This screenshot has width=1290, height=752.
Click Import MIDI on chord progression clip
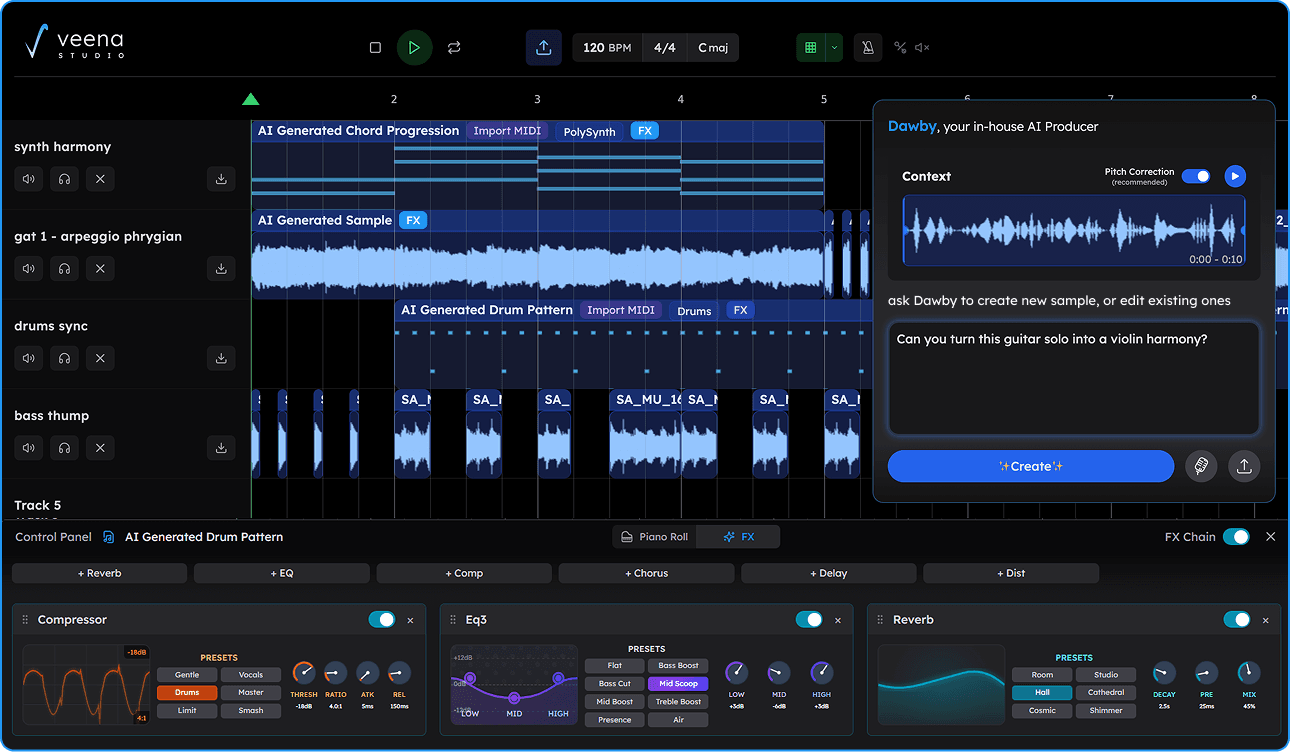tap(507, 131)
